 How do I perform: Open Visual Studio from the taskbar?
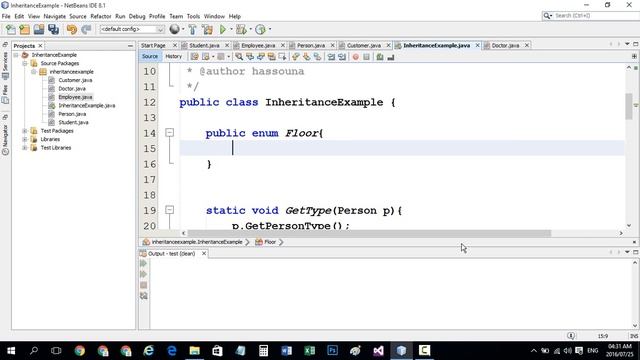[378, 351]
